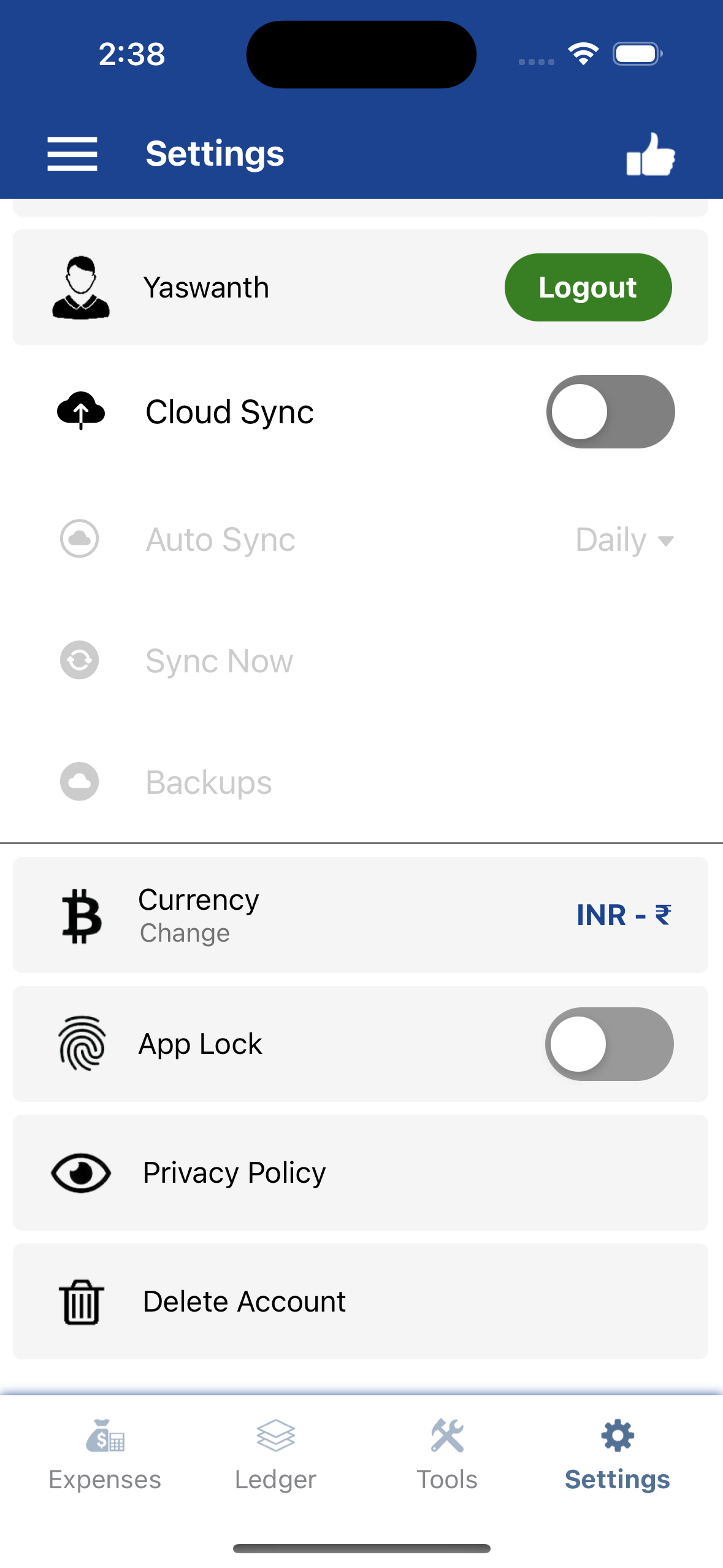This screenshot has width=723, height=1568.
Task: Open the Auto Sync Daily dropdown
Action: [624, 540]
